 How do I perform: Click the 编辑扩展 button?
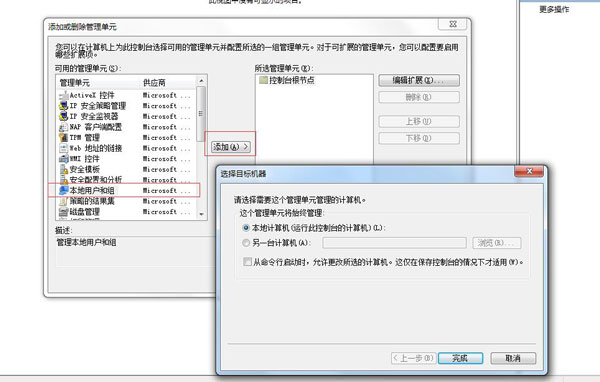tap(419, 80)
